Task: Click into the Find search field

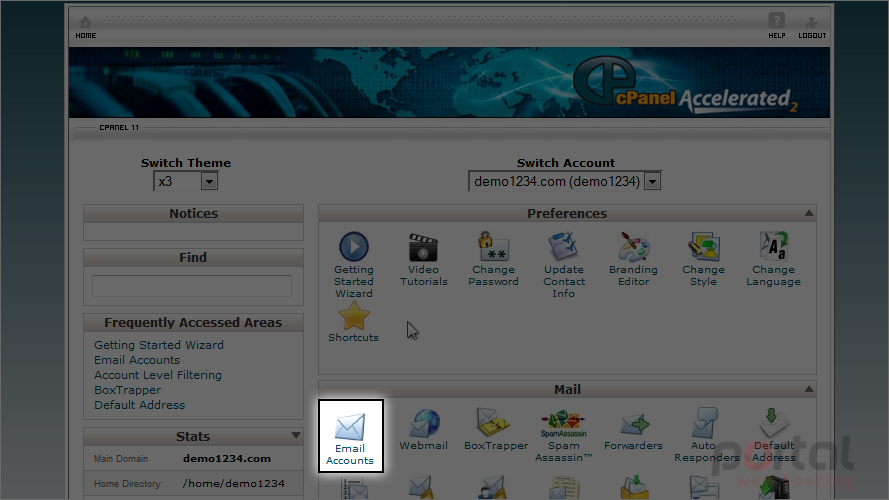Action: point(192,286)
